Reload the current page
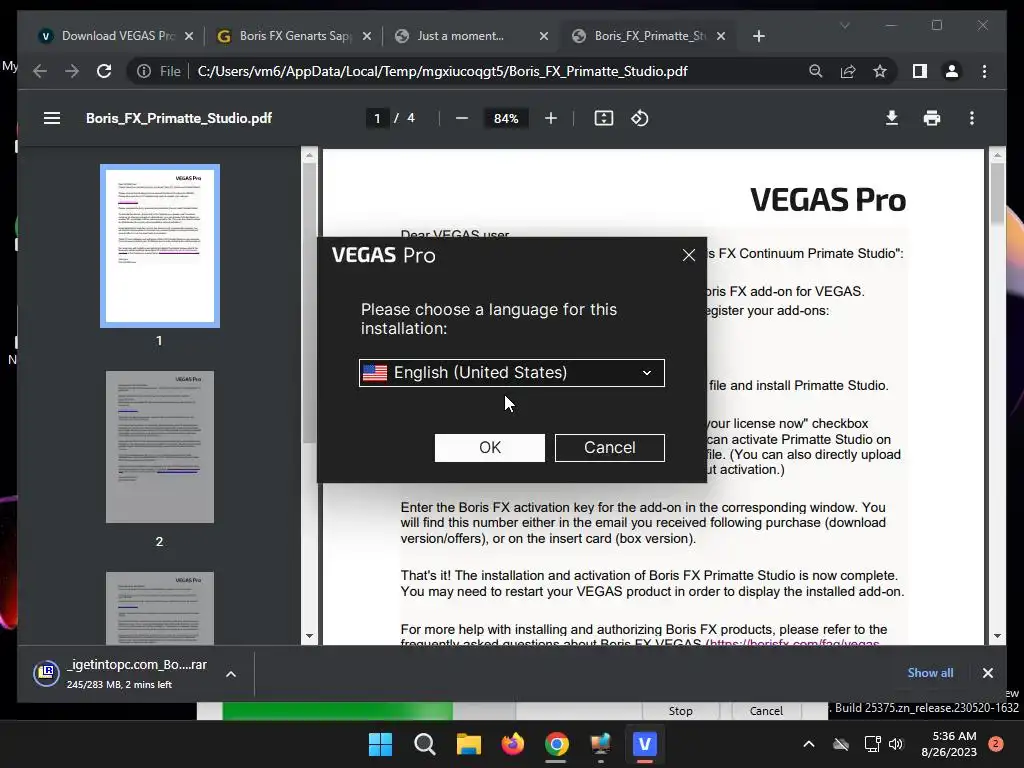Viewport: 1024px width, 768px height. click(104, 71)
